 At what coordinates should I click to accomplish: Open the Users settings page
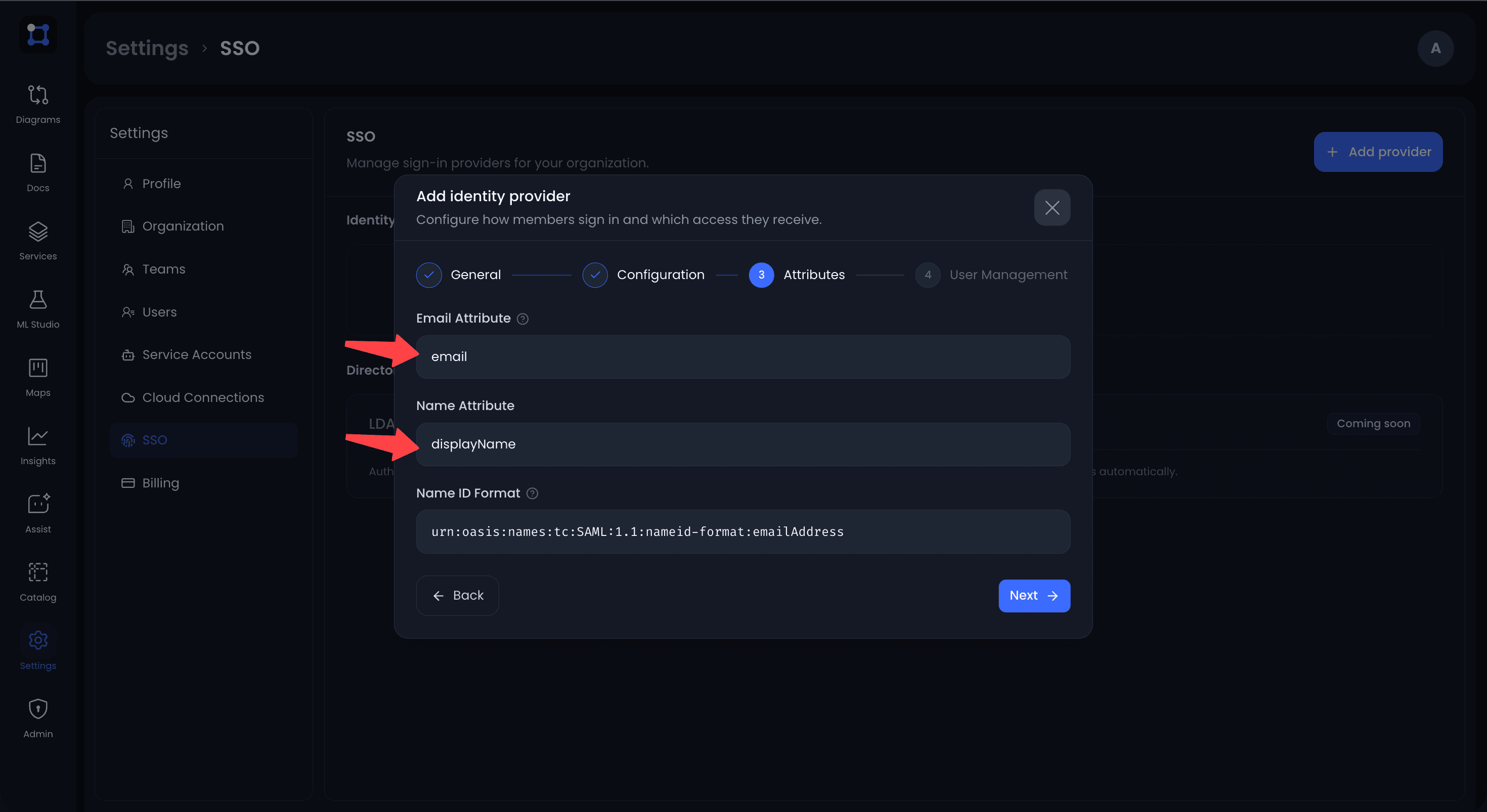coord(203,312)
